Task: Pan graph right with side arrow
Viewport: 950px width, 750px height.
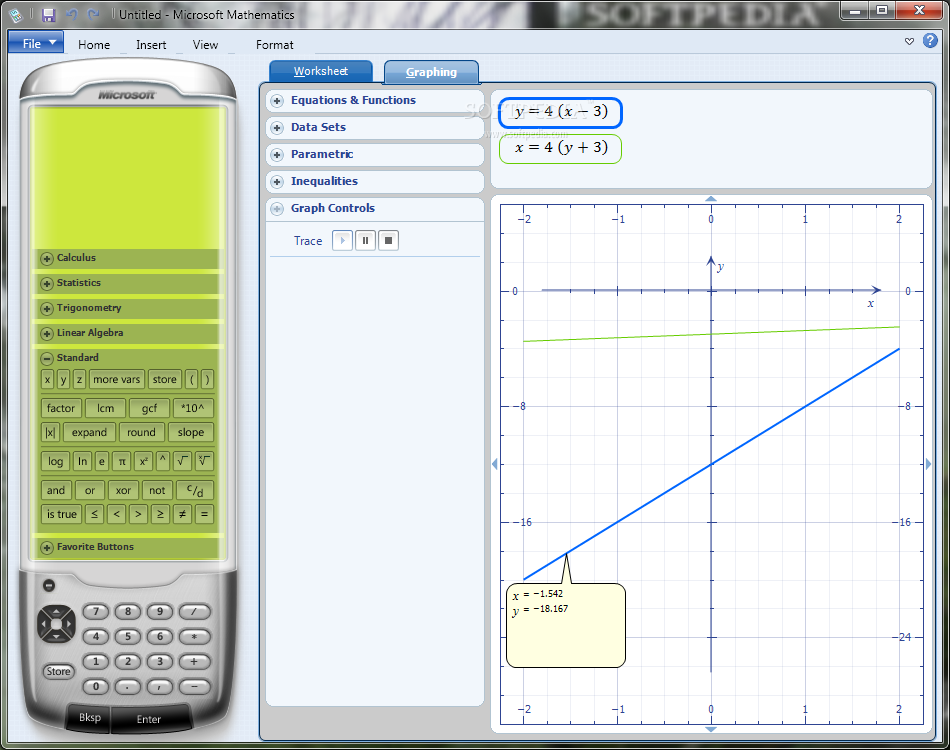Action: point(928,464)
